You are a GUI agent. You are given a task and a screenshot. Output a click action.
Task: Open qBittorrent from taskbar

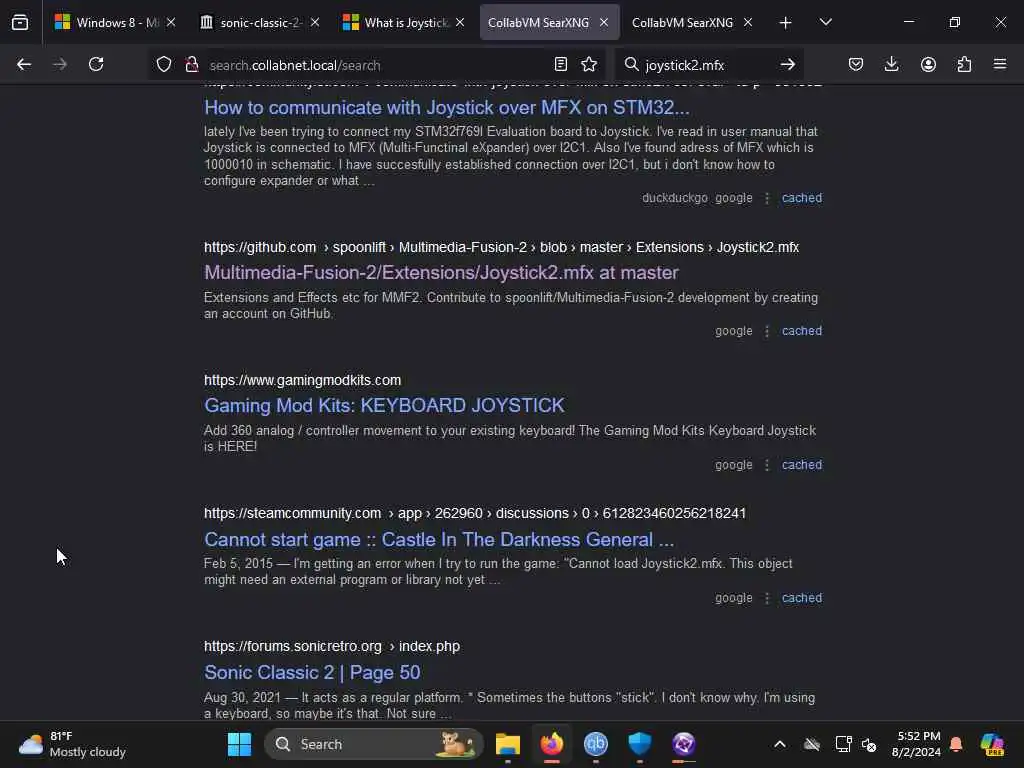click(596, 744)
